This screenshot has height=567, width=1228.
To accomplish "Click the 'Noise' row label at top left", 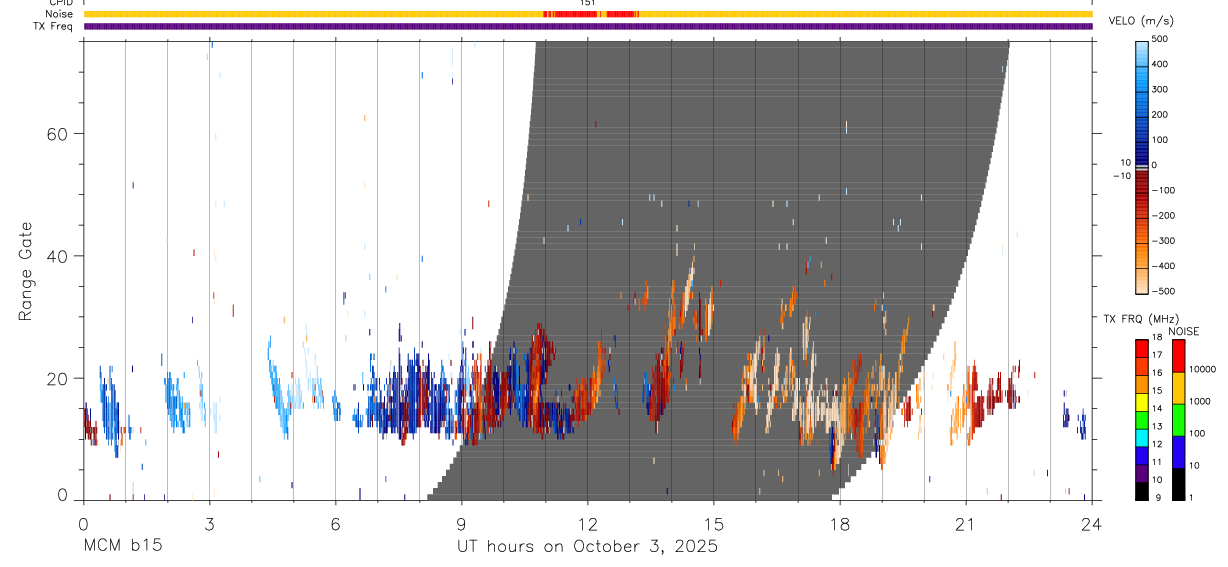I will click(59, 14).
